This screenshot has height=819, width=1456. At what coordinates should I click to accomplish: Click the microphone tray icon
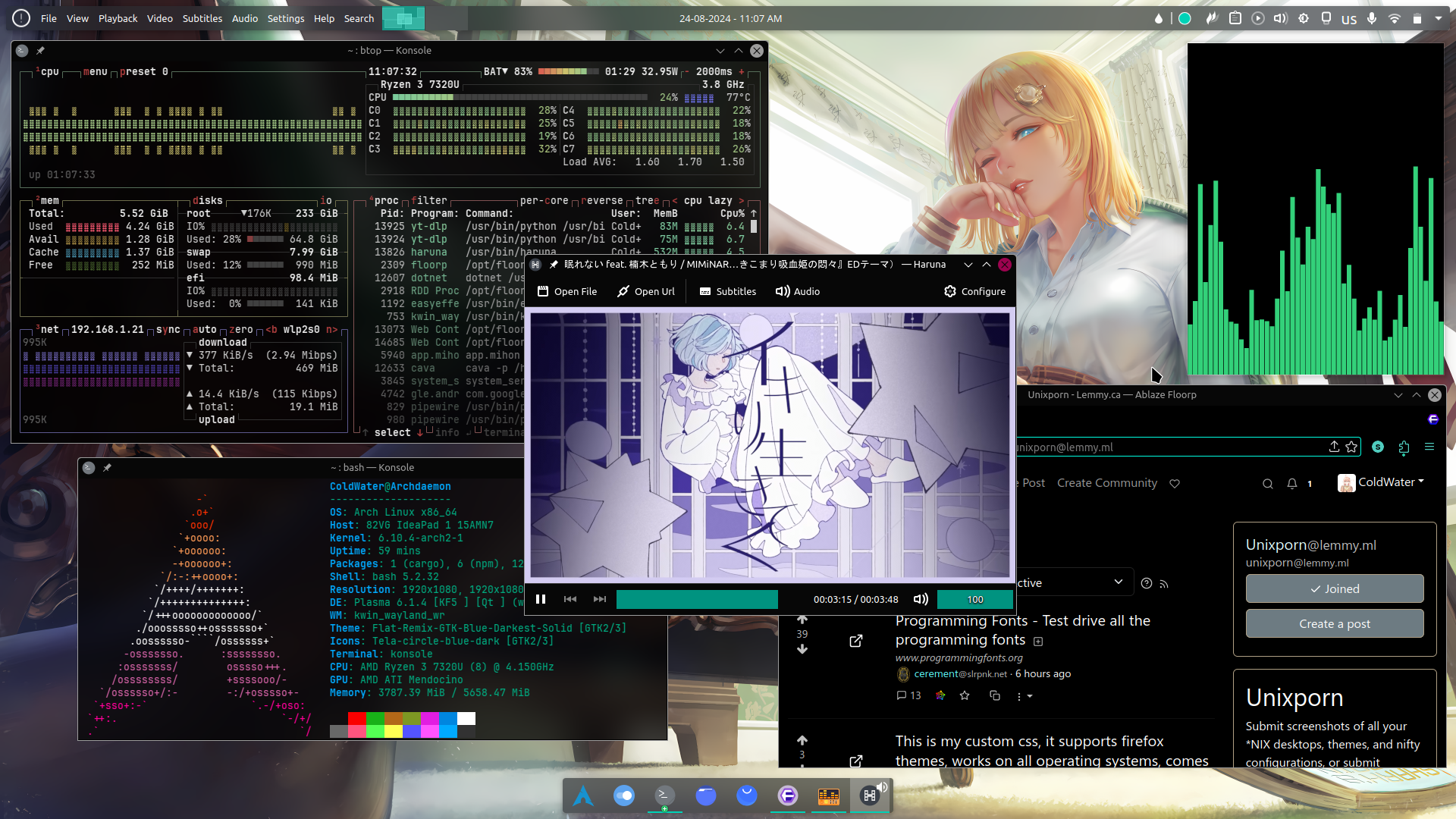coord(1372,18)
